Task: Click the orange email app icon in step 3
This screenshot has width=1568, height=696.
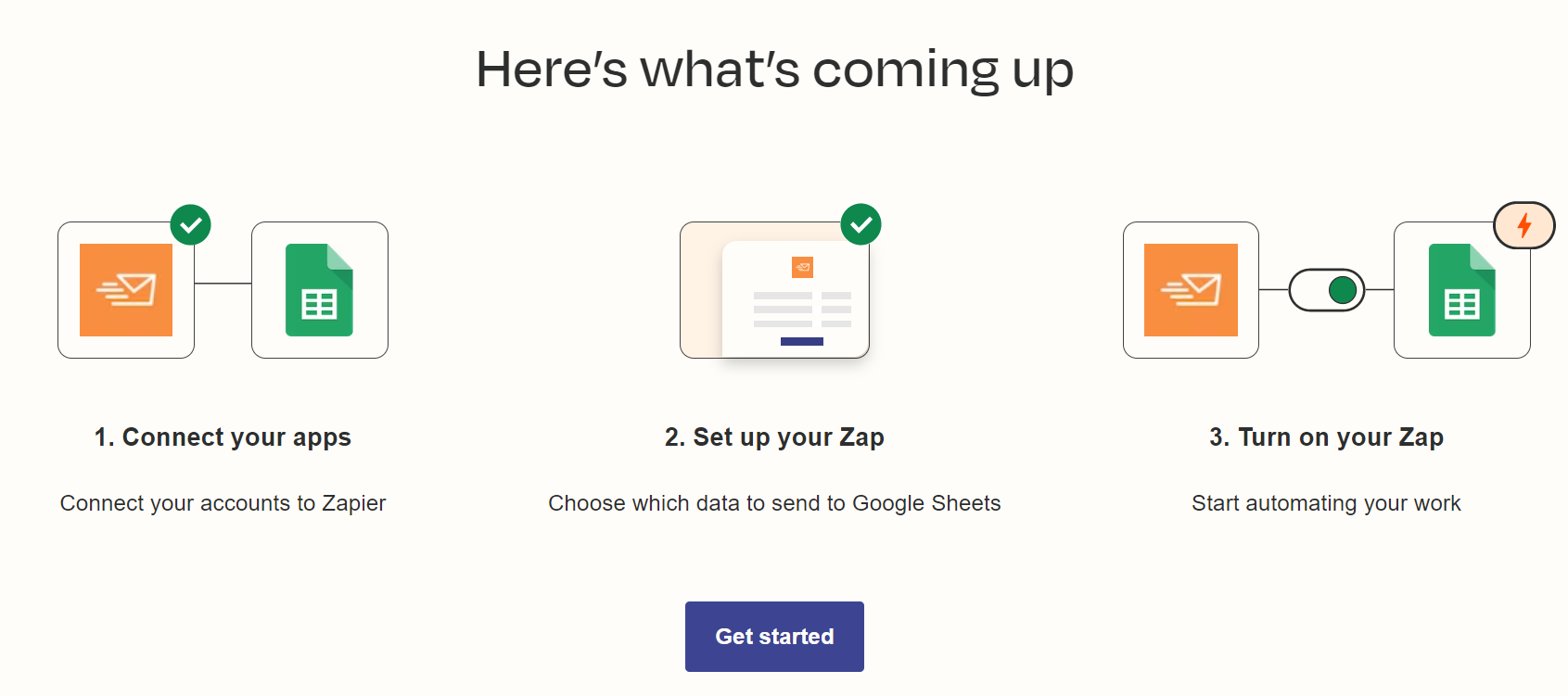Action: point(1191,290)
